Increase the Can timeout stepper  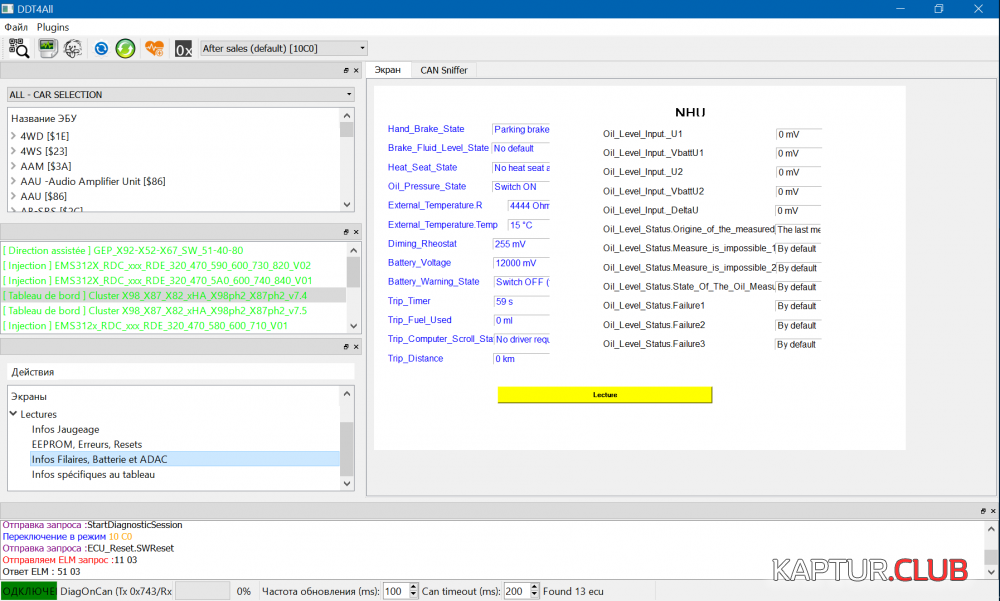pos(534,587)
